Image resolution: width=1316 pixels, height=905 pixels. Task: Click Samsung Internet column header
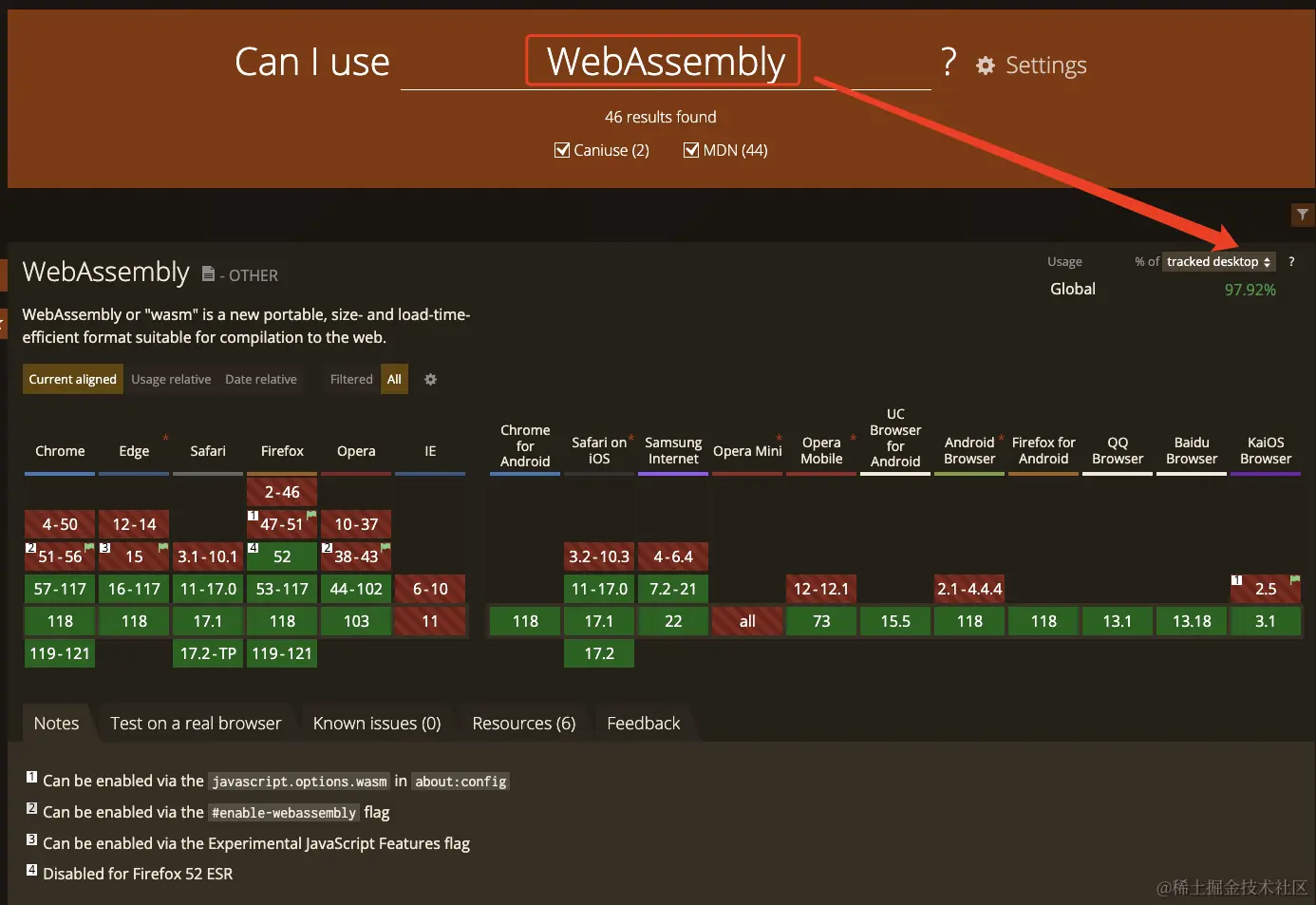tap(673, 451)
